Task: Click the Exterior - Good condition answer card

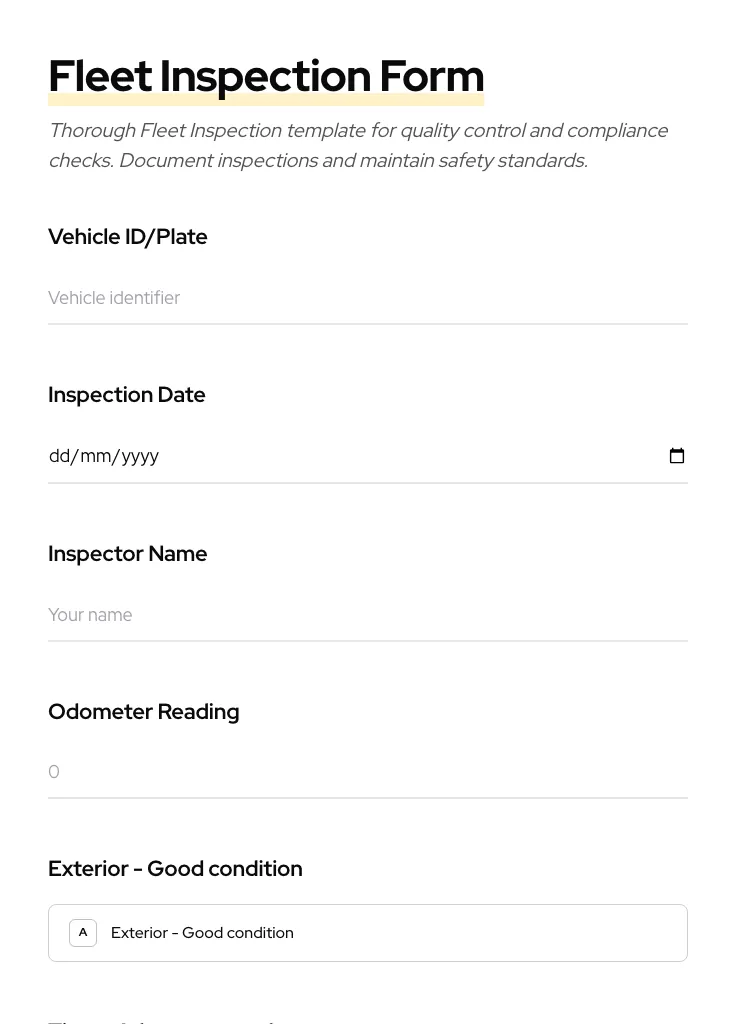Action: tap(368, 932)
